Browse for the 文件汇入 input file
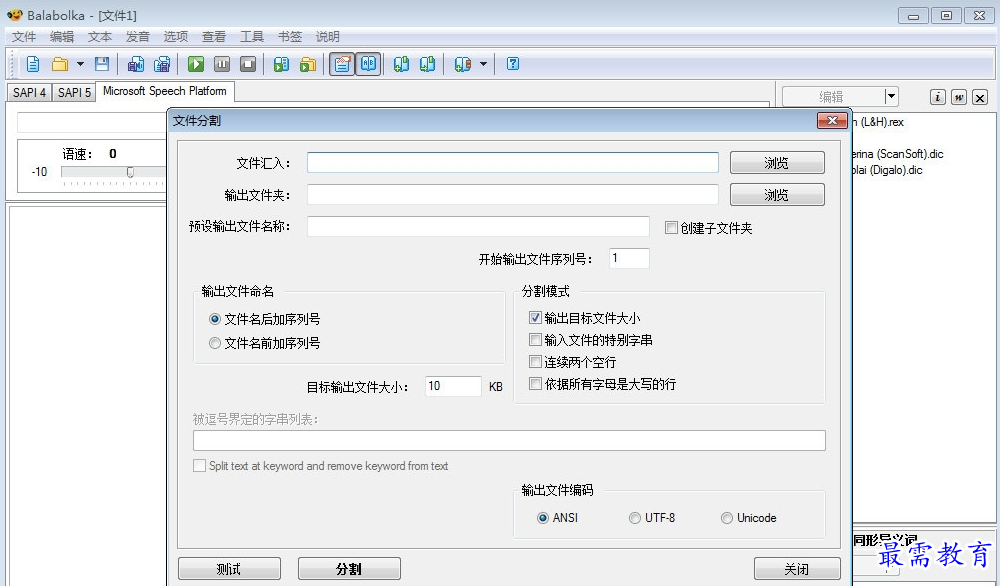The height and width of the screenshot is (586, 1000). click(x=777, y=163)
